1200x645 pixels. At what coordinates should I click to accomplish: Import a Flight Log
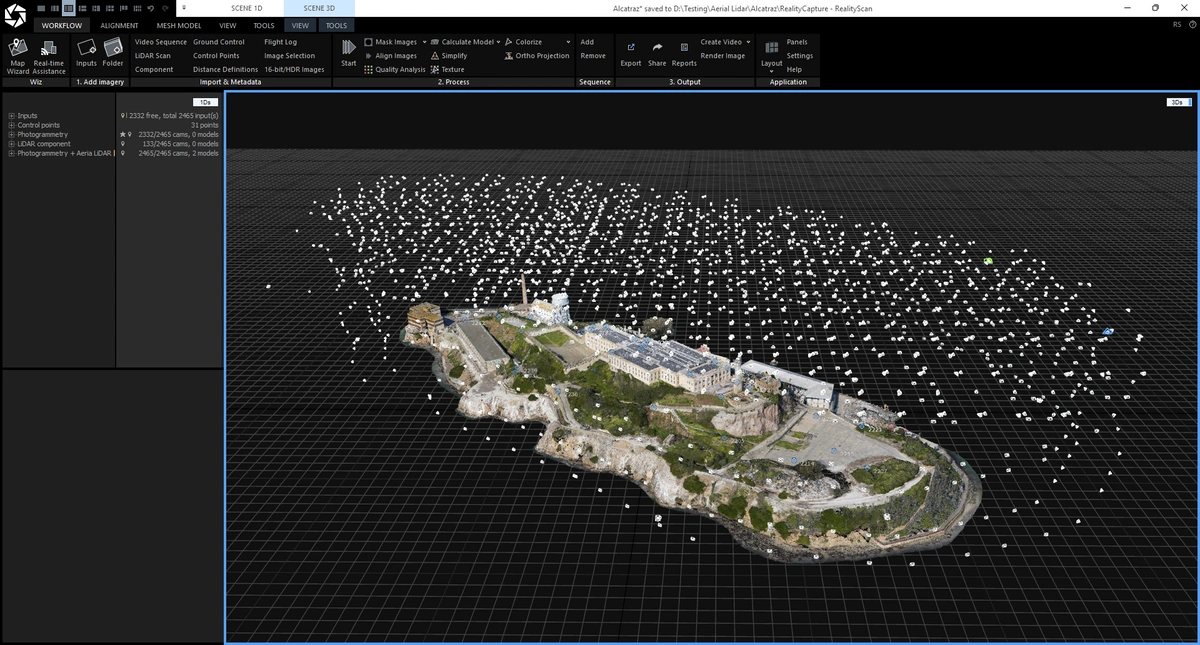pyautogui.click(x=281, y=42)
